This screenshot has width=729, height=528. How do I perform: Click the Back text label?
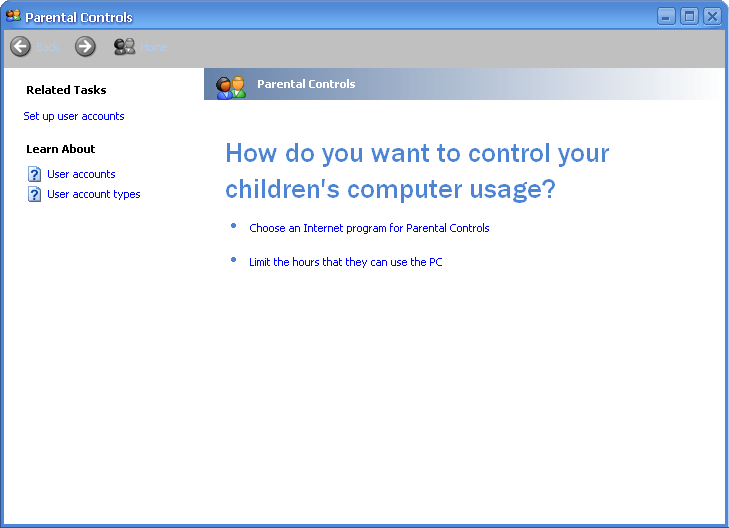click(x=47, y=47)
